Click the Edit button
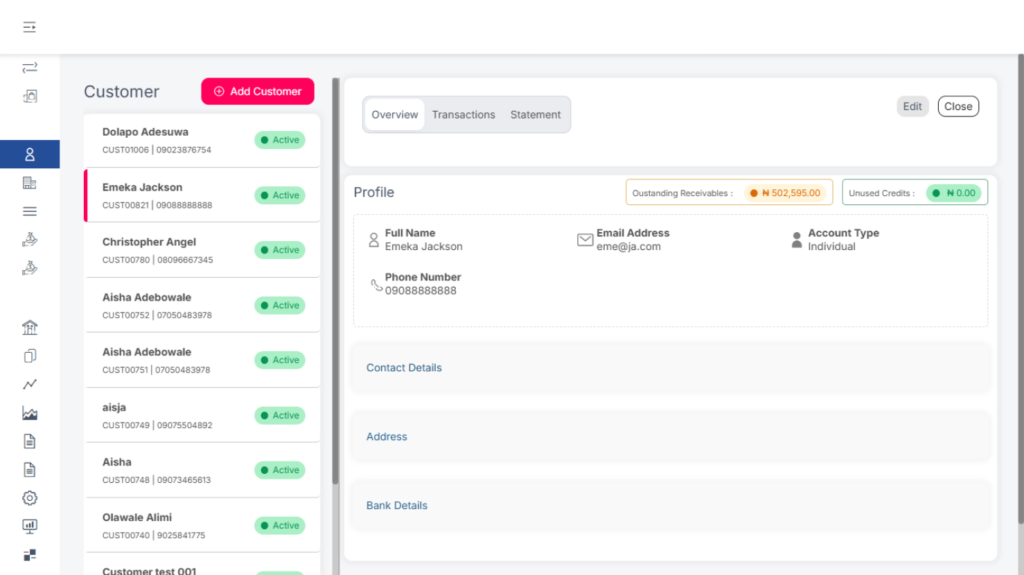This screenshot has height=575, width=1024. 912,107
